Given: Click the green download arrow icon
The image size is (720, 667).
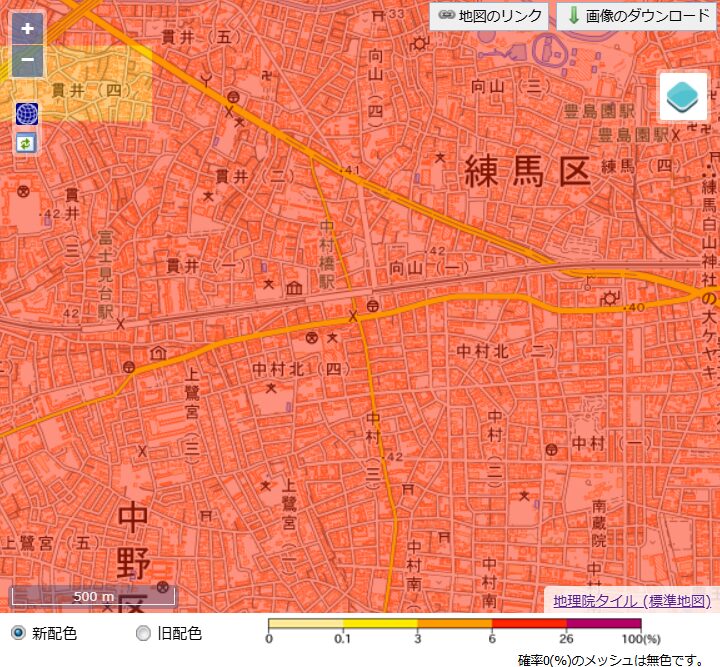Looking at the screenshot, I should [573, 15].
